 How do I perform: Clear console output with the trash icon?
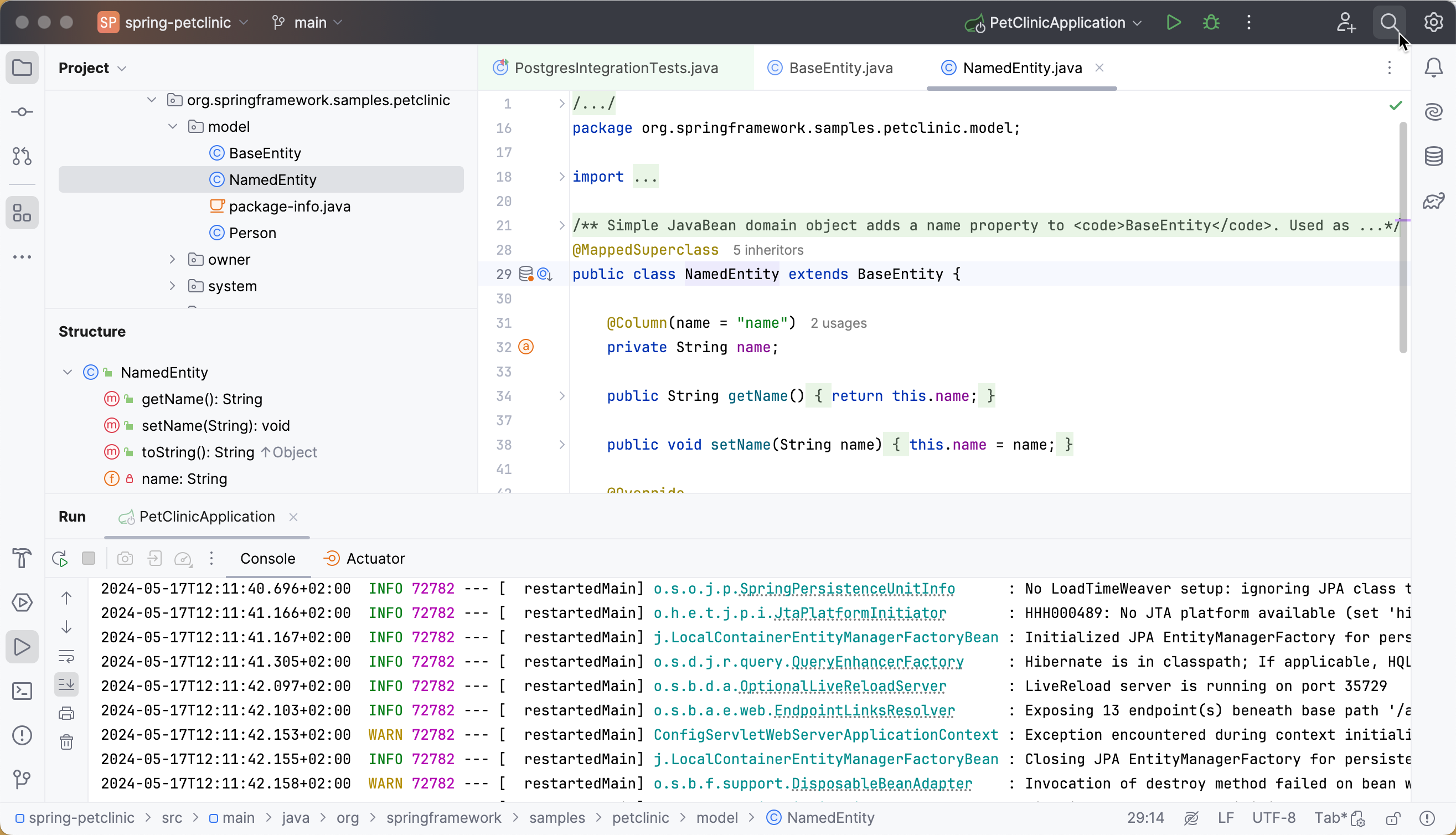click(67, 741)
